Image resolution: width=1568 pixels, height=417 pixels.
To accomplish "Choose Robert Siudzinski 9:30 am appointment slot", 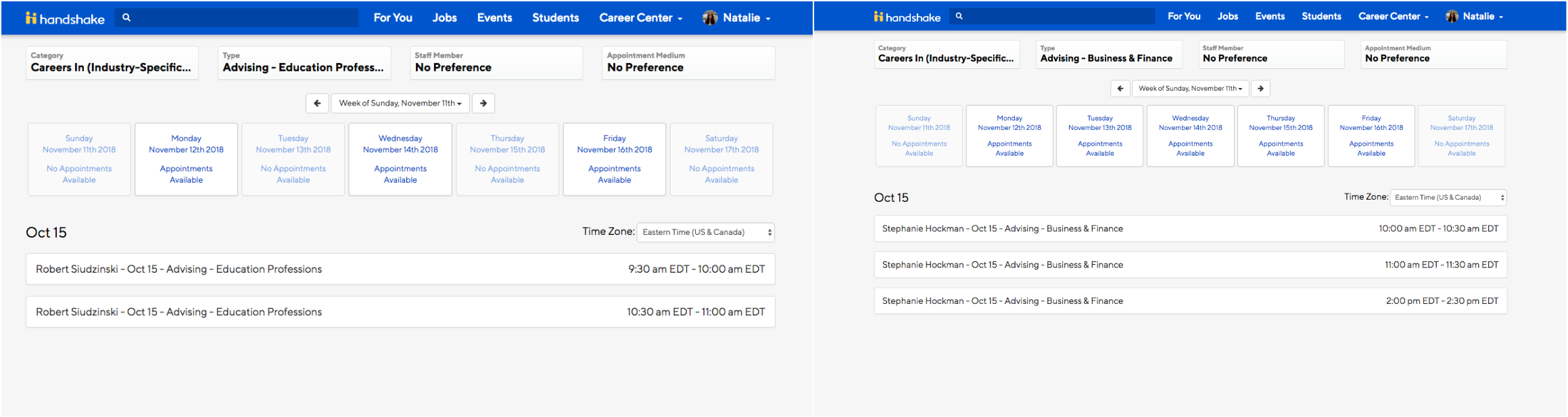I will pyautogui.click(x=400, y=269).
